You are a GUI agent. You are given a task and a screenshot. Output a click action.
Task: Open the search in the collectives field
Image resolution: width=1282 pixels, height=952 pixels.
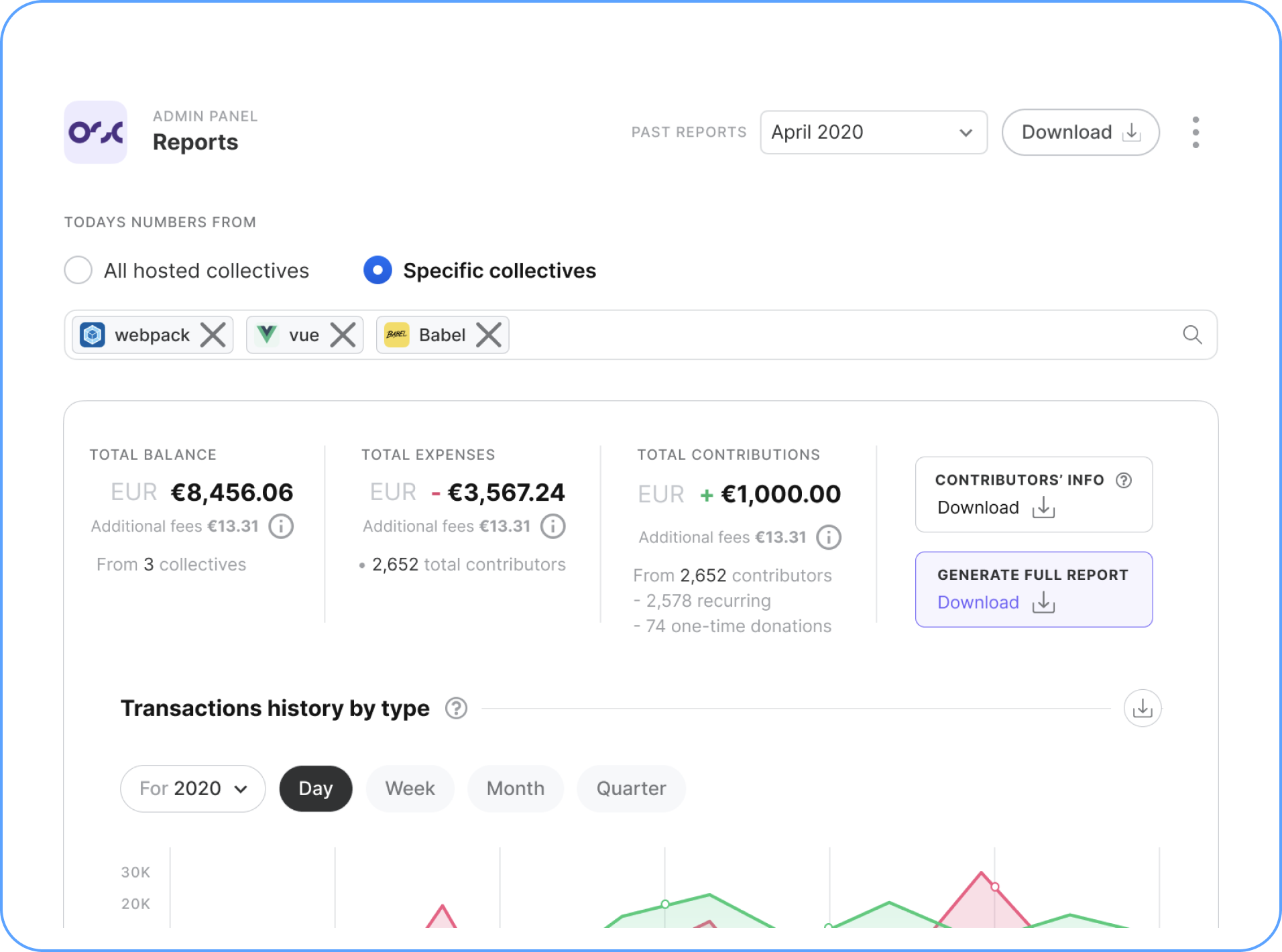[1193, 335]
